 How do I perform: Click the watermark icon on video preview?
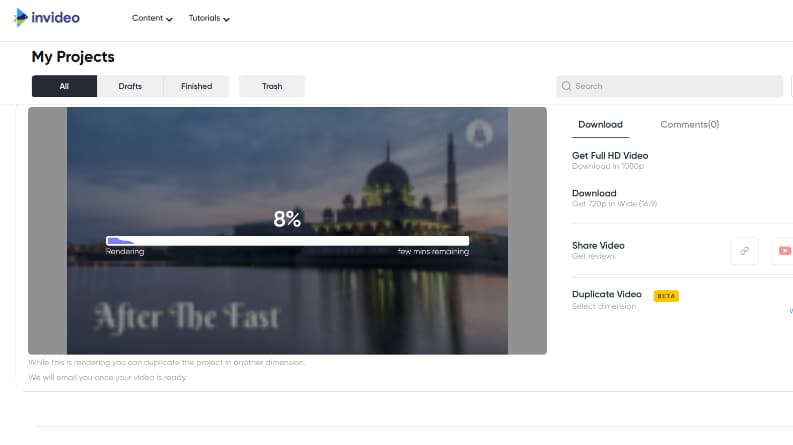tap(479, 134)
